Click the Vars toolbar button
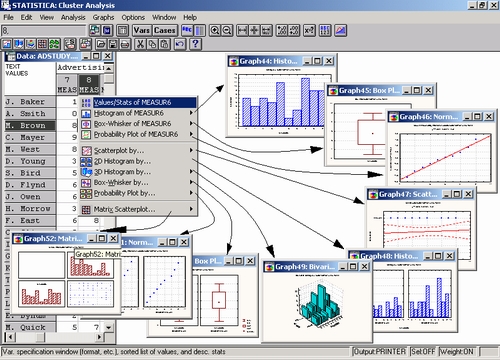Image resolution: width=500 pixels, height=360 pixels. click(142, 31)
